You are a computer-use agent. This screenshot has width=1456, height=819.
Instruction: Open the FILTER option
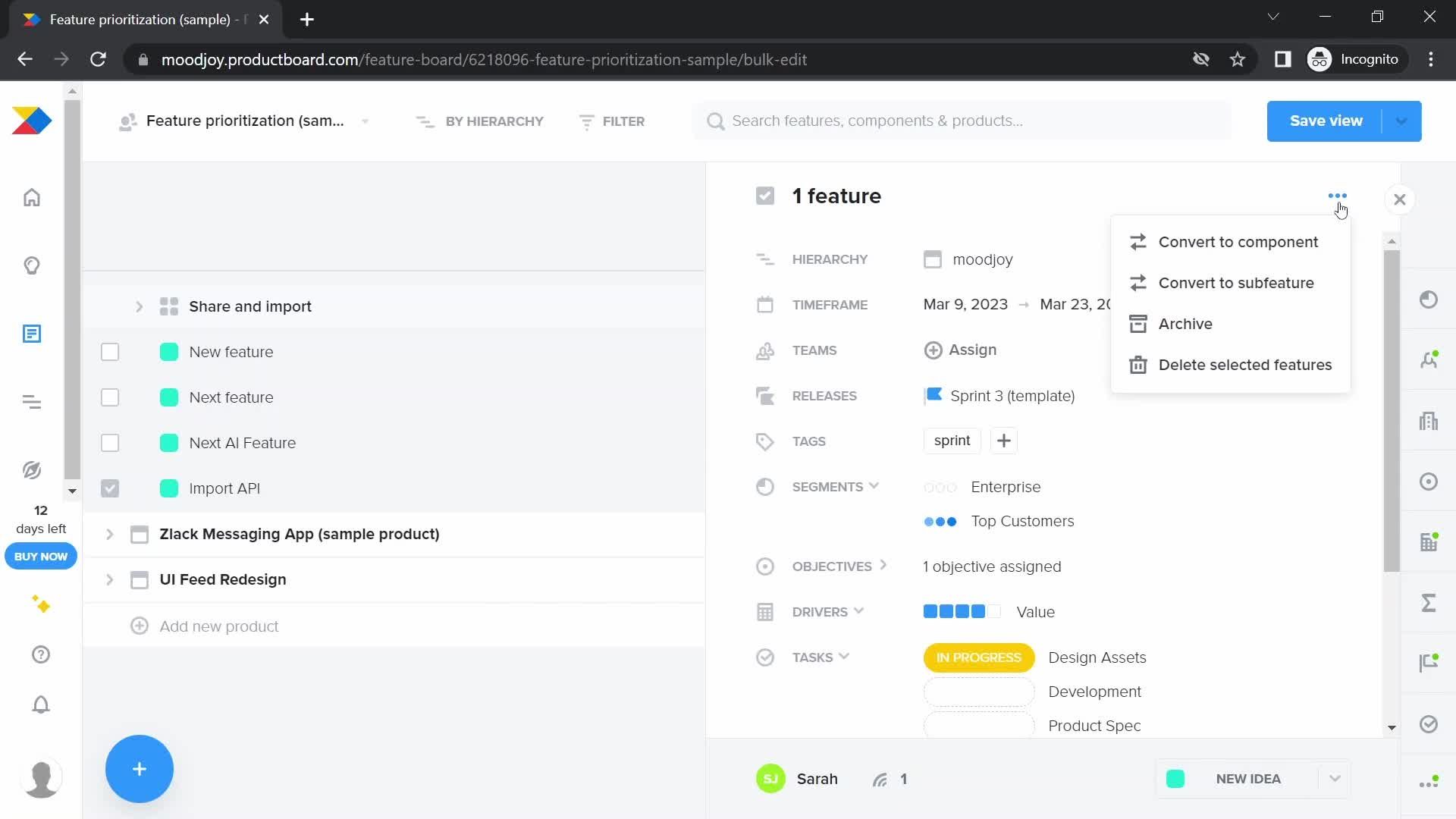(611, 121)
